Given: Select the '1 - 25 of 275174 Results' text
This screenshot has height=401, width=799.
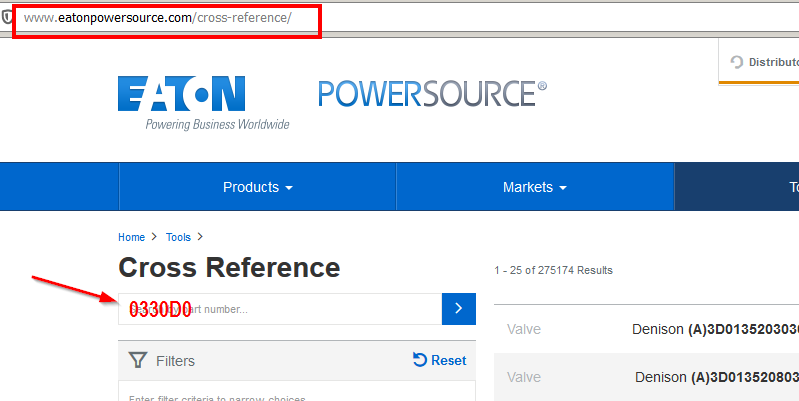Looking at the screenshot, I should pos(553,270).
